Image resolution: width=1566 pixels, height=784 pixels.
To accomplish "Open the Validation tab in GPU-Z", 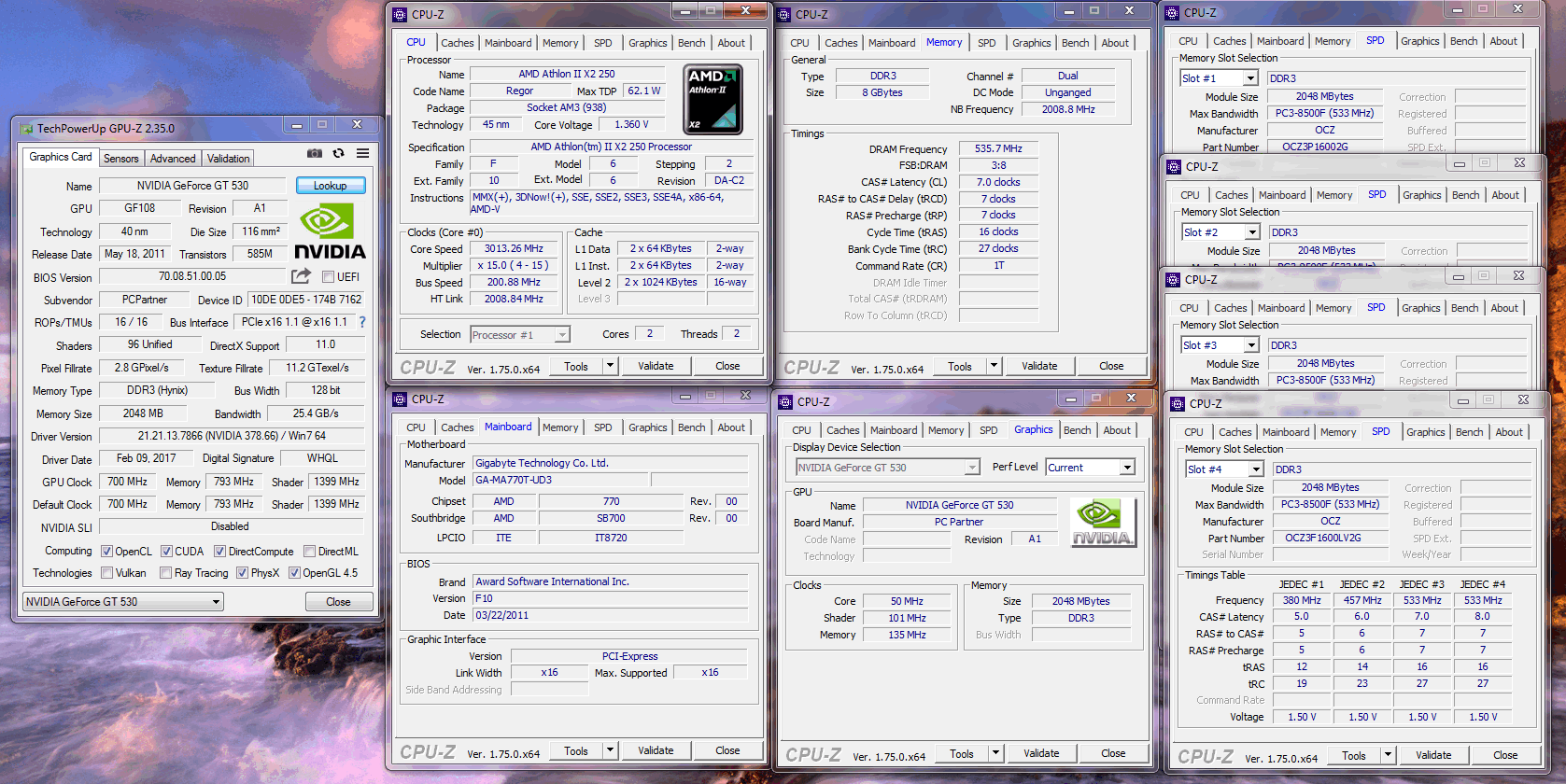I will pyautogui.click(x=228, y=159).
